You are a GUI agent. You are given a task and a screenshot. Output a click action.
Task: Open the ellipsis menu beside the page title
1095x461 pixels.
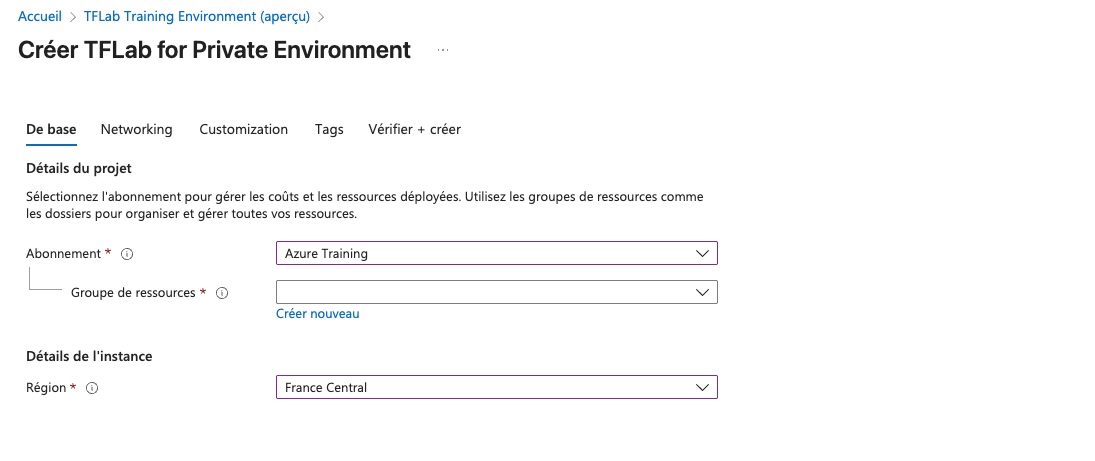pos(443,50)
